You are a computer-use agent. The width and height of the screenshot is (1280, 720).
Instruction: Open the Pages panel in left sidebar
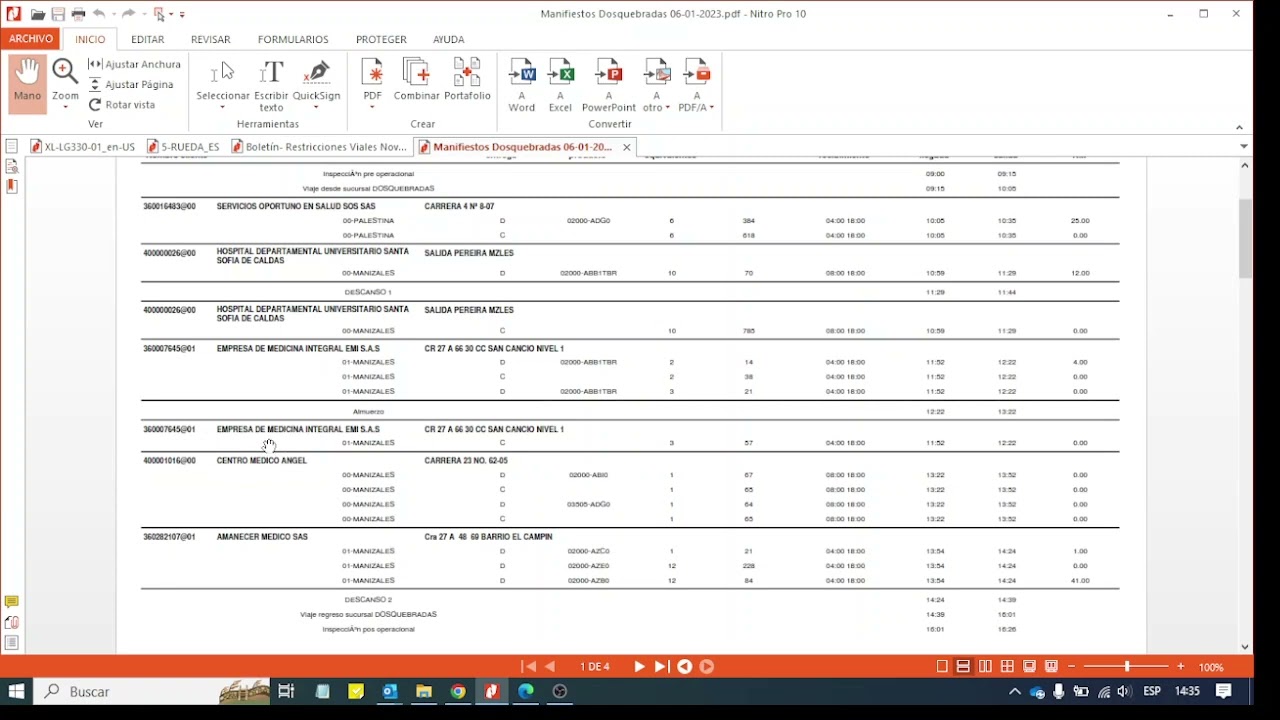(12, 146)
